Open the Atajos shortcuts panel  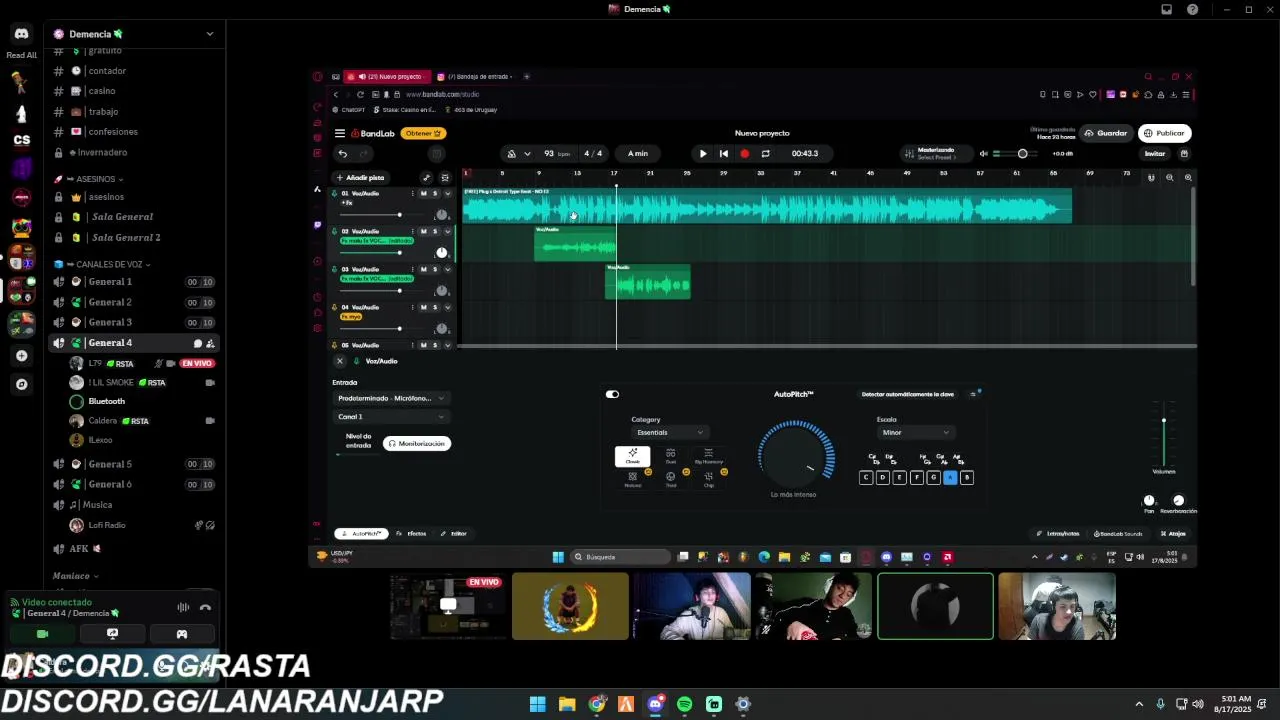[1174, 534]
